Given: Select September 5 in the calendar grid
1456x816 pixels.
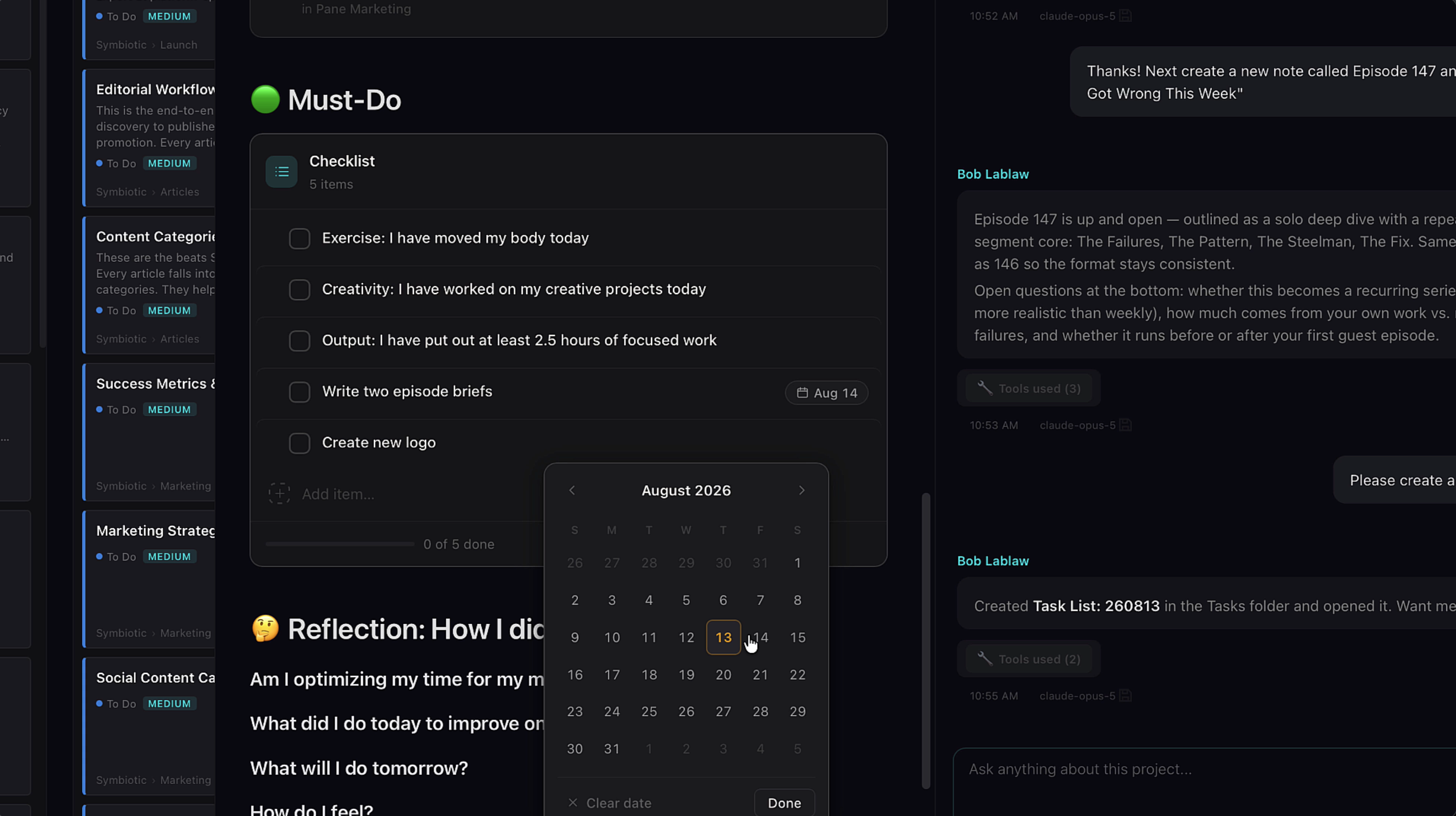Looking at the screenshot, I should [798, 749].
